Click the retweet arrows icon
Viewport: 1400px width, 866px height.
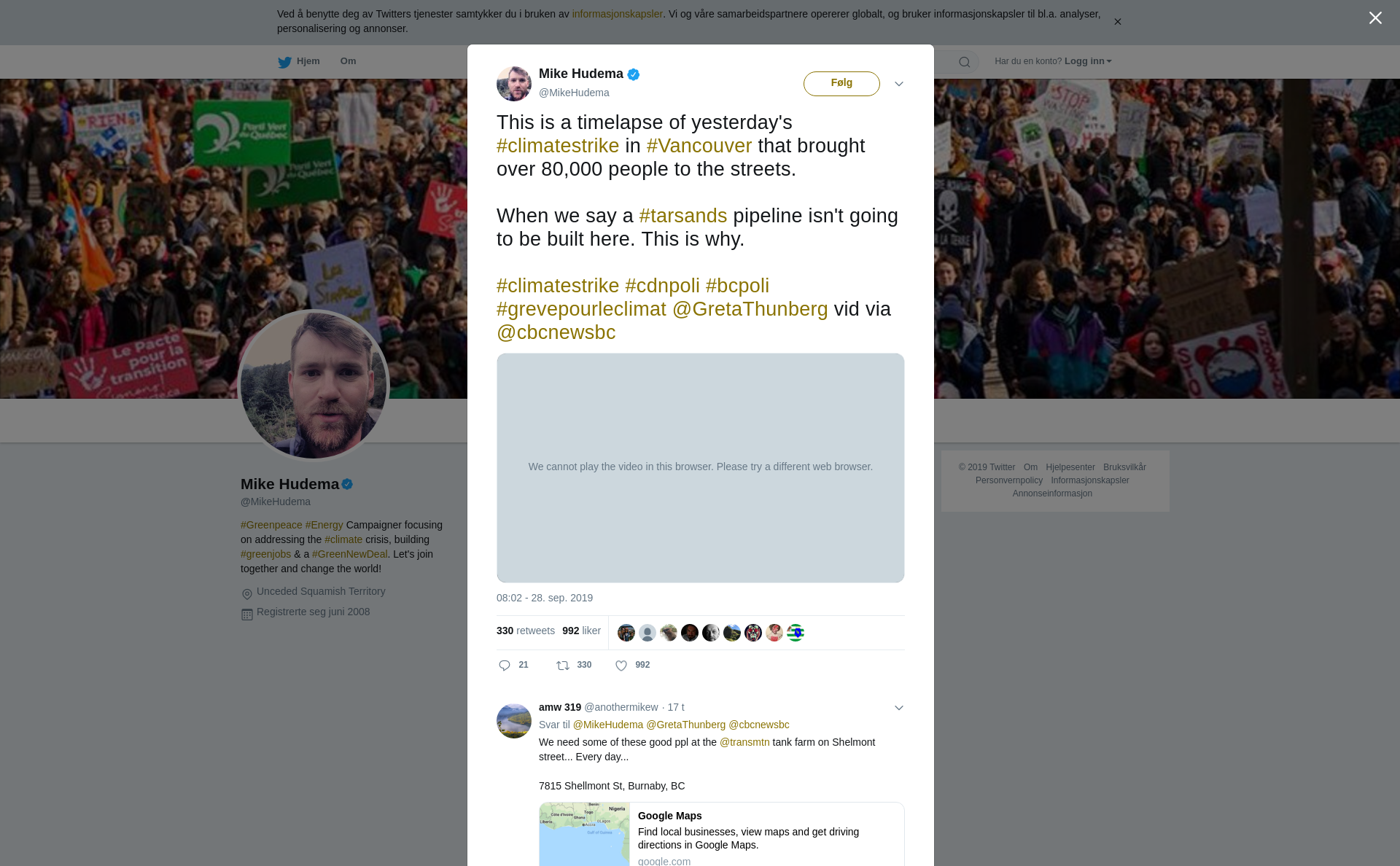tap(563, 666)
